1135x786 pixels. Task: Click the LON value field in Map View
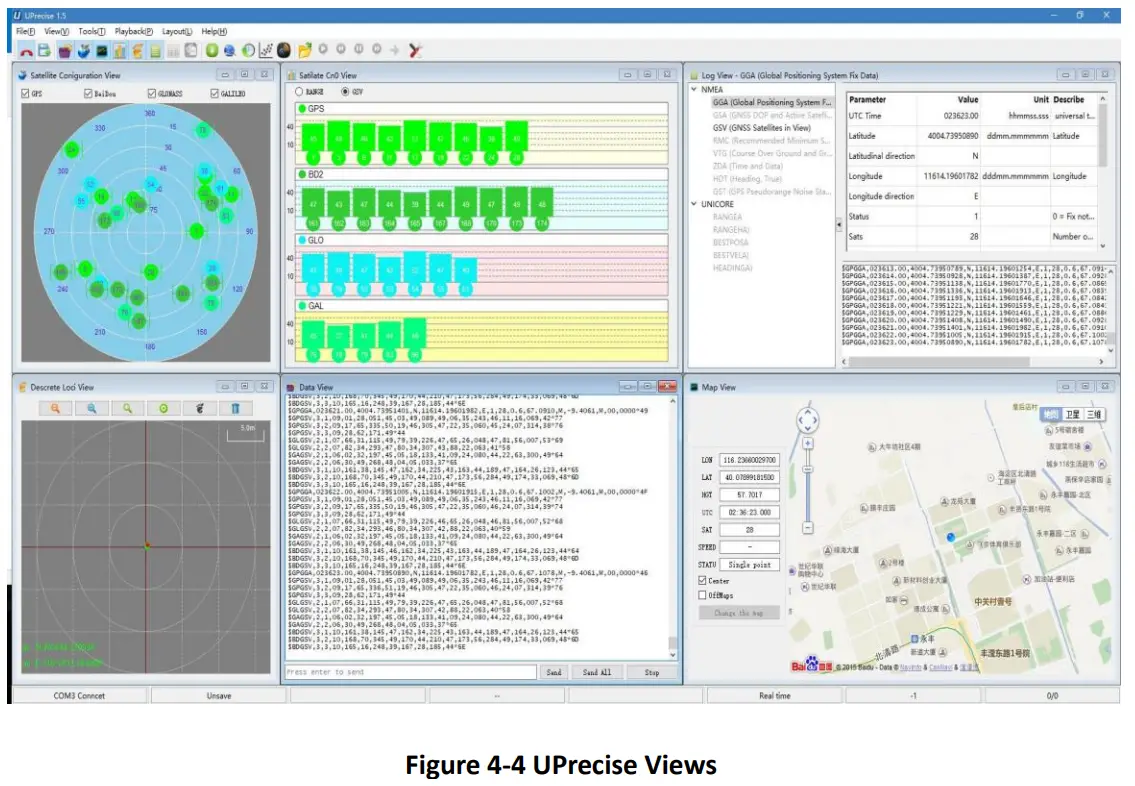pos(749,460)
